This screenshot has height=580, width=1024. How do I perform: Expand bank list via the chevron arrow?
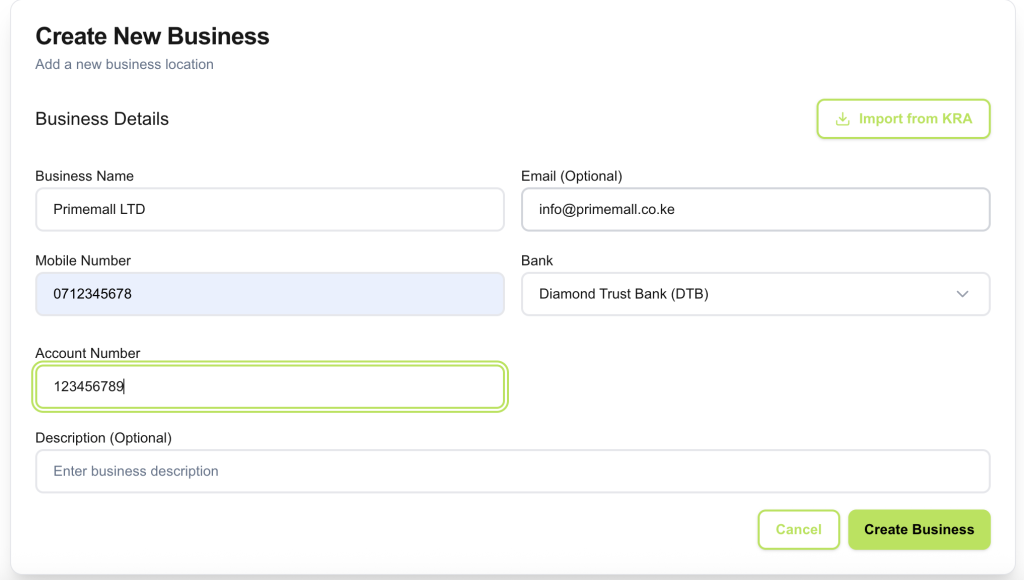coord(962,294)
